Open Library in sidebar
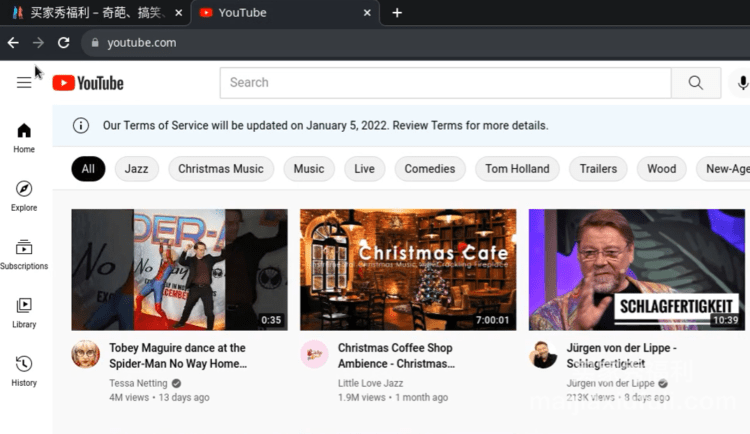The height and width of the screenshot is (434, 750). [x=24, y=313]
